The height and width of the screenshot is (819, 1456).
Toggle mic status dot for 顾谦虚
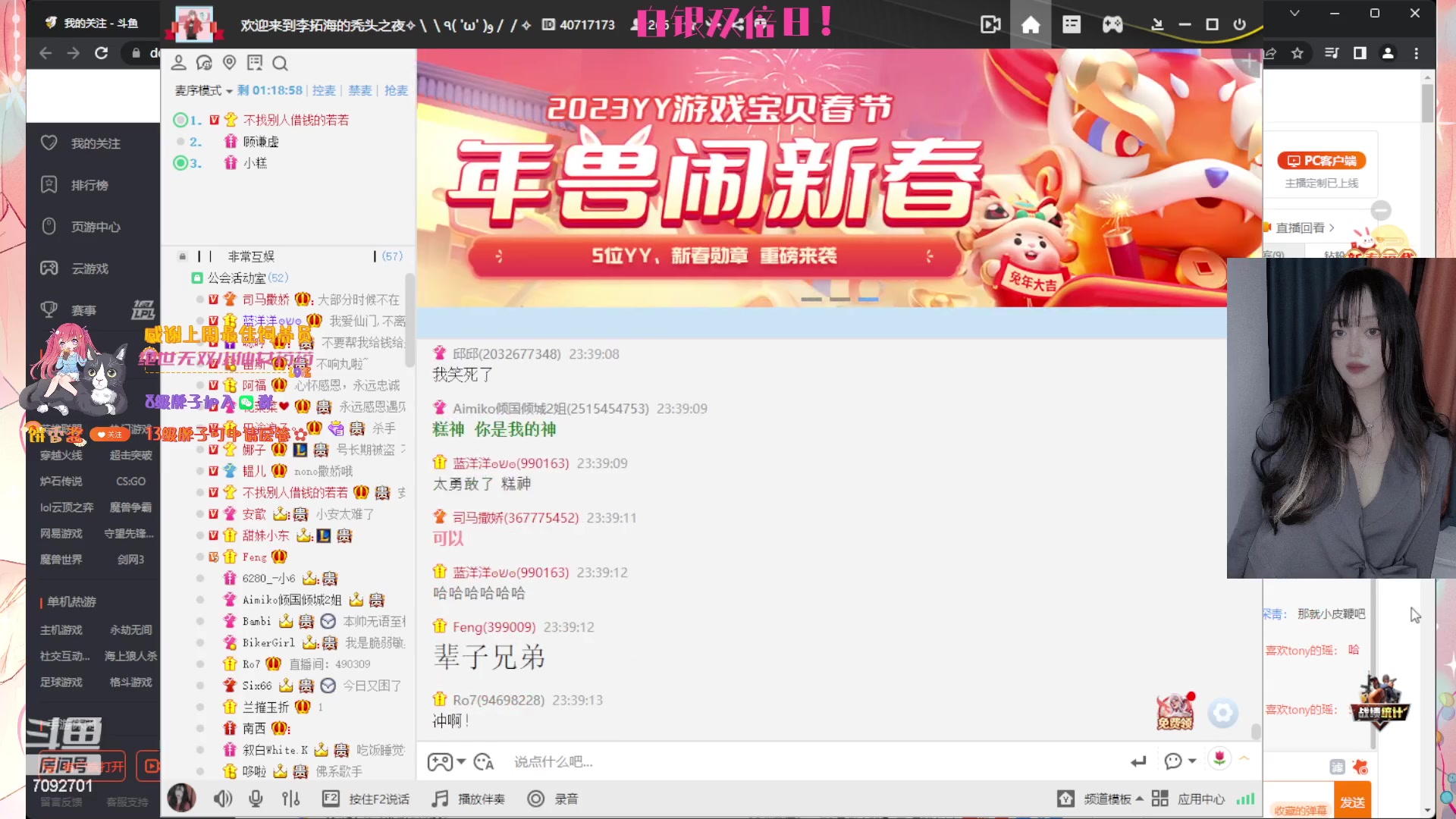click(x=180, y=142)
